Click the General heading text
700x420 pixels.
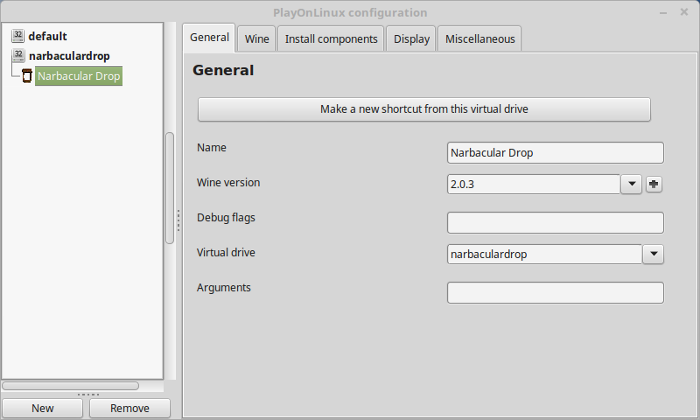point(223,70)
